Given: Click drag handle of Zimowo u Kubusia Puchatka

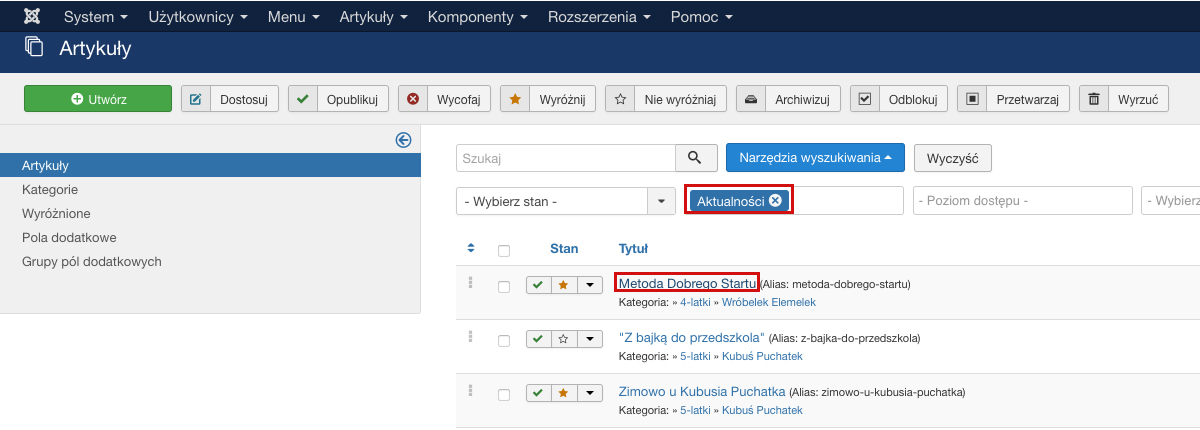Looking at the screenshot, I should 470,391.
